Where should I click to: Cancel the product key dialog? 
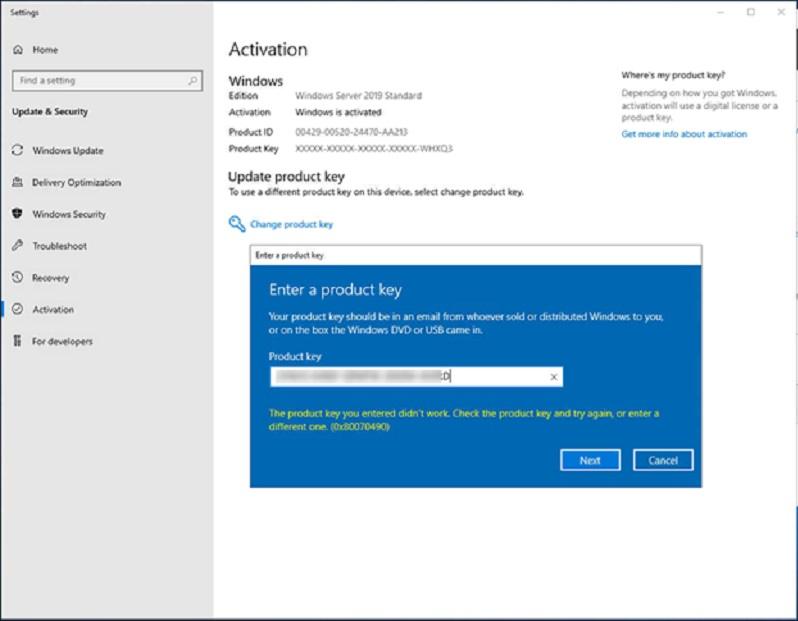(x=663, y=460)
